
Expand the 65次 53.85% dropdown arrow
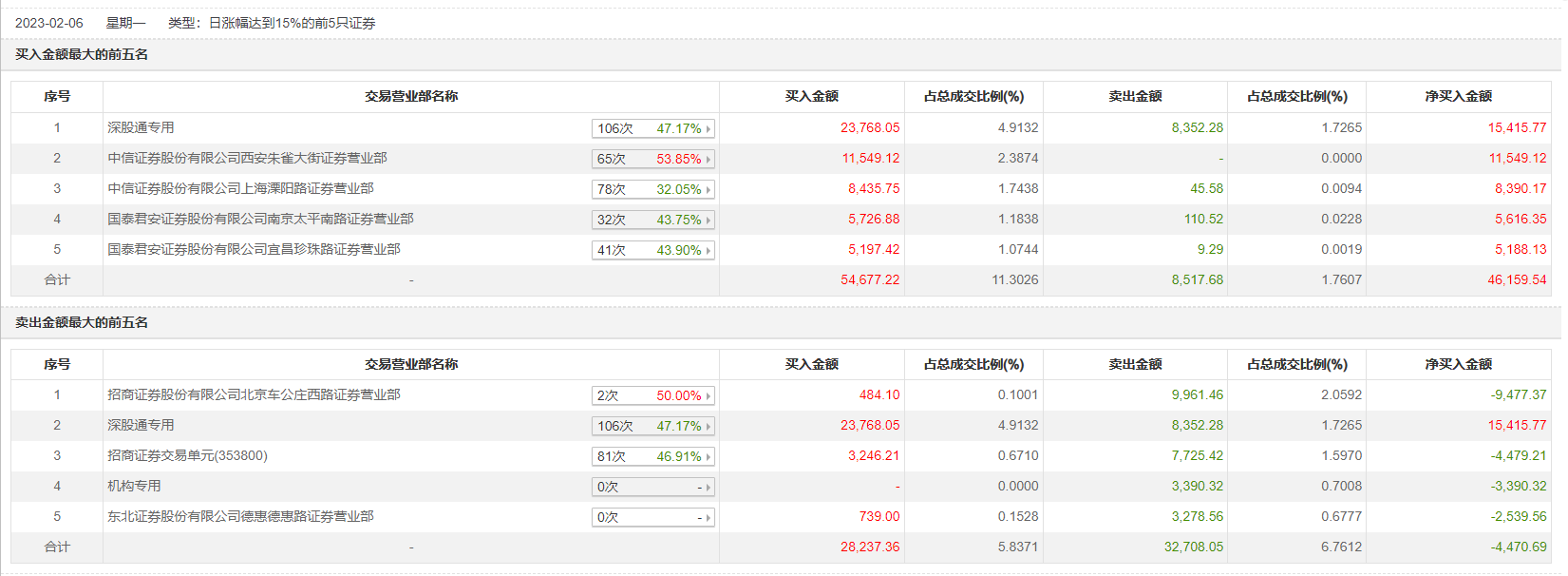pos(708,160)
